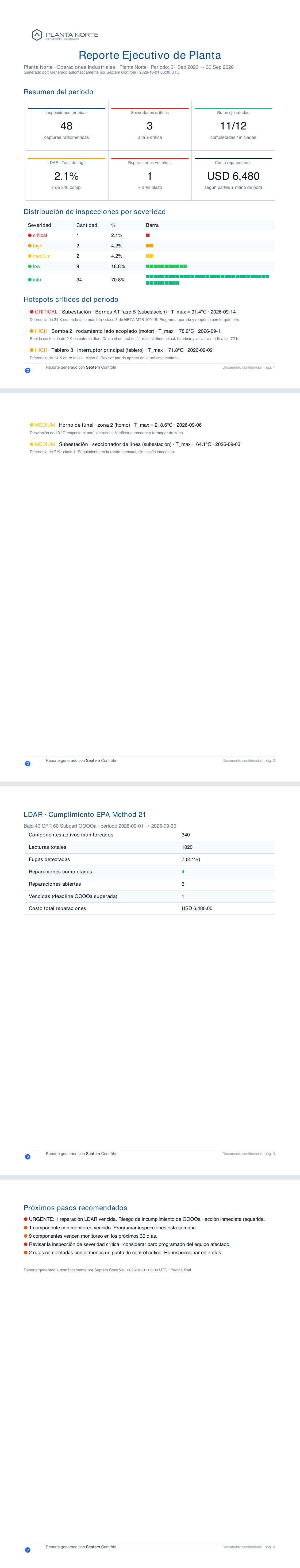
Task: Click the 'Barra' column header
Action: pyautogui.click(x=152, y=225)
